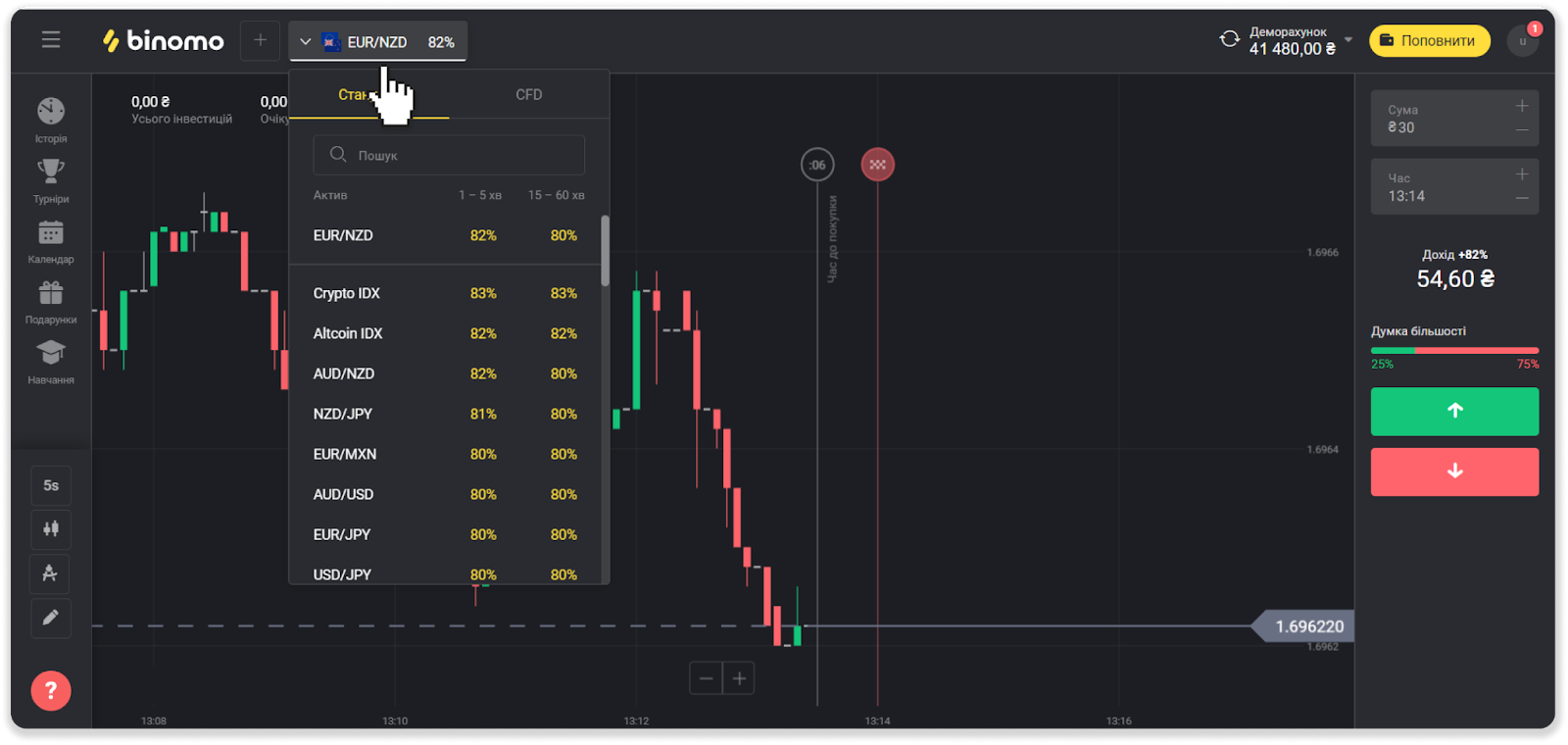Viewport: 1568px width, 745px height.
Task: Switch demo account with refresh icon
Action: point(1229,39)
